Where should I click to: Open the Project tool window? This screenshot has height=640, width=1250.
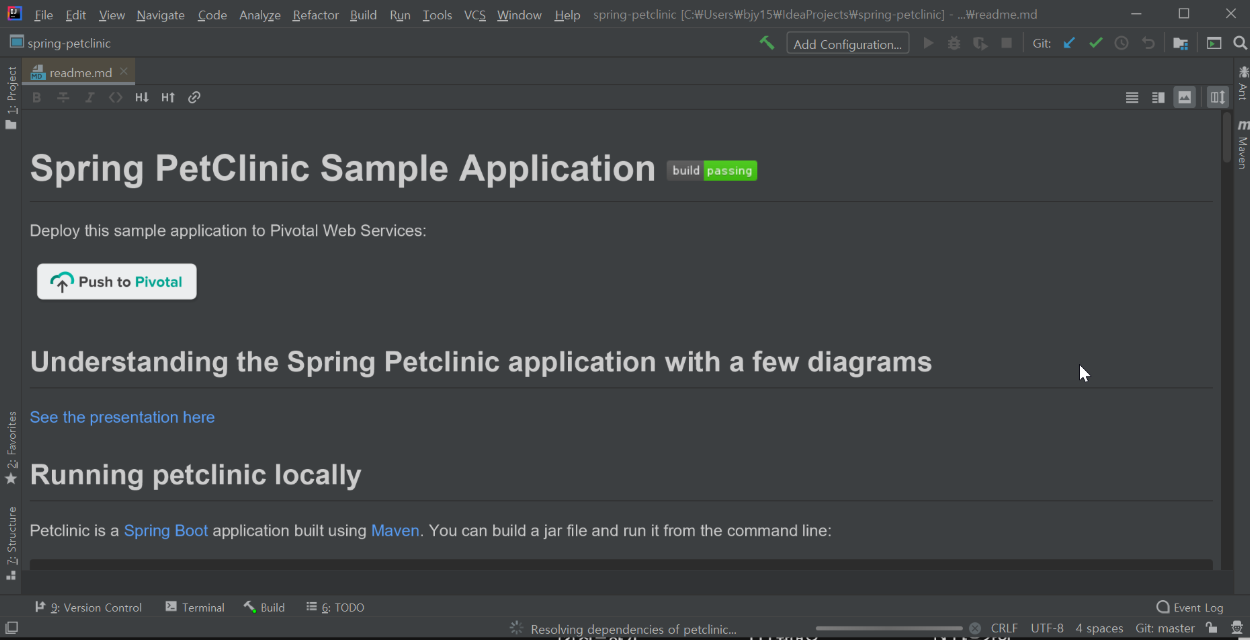[x=11, y=98]
